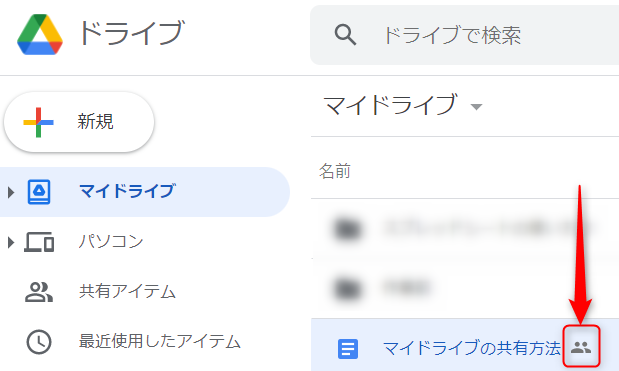This screenshot has width=619, height=371.
Task: Expand the マイドライブ tree arrow in sidebar
Action: point(11,192)
